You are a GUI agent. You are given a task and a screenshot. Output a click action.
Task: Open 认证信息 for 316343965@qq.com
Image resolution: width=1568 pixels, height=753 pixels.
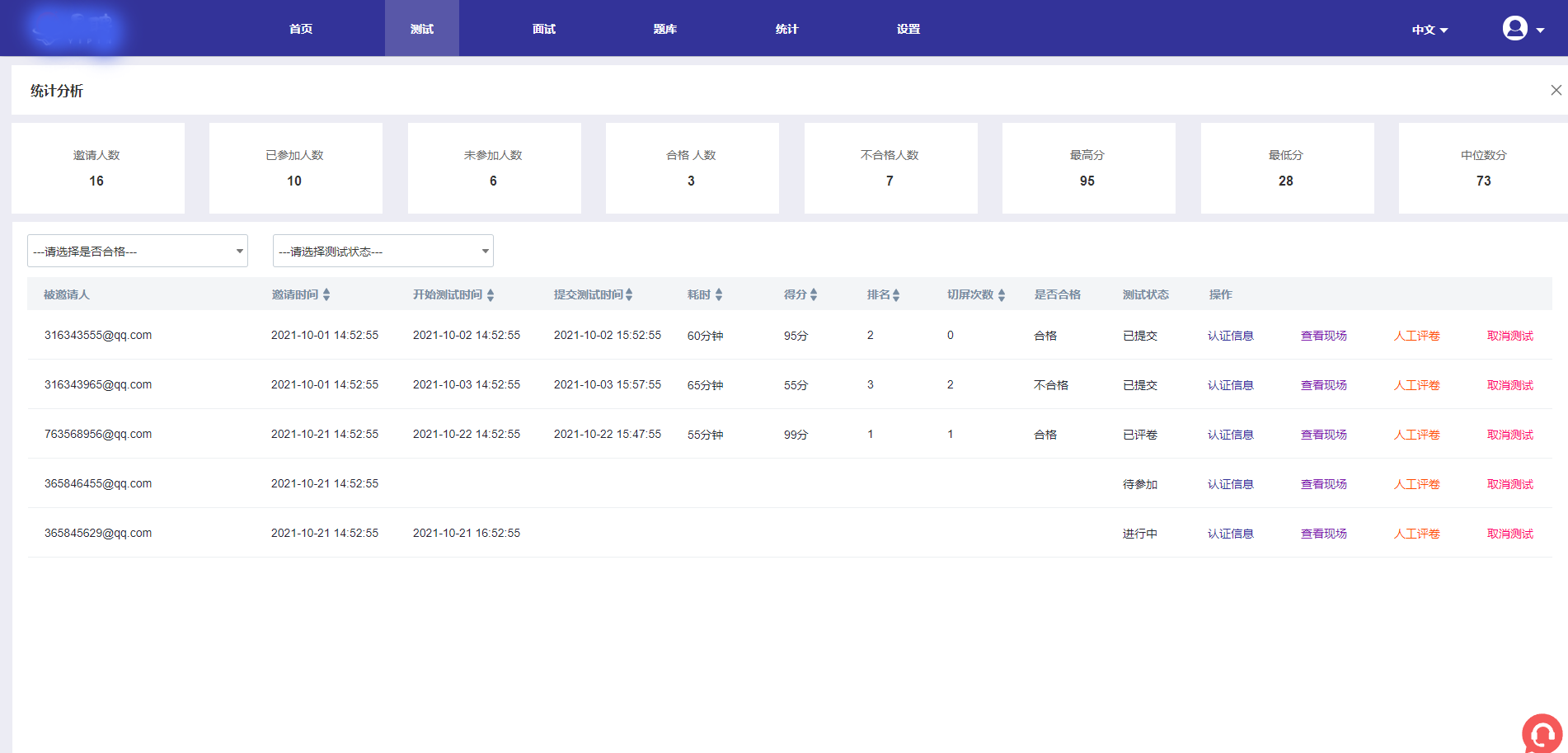click(x=1231, y=385)
